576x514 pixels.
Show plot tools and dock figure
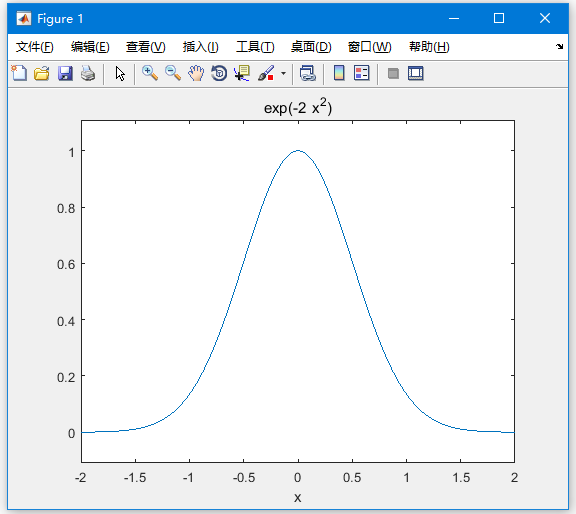[x=416, y=73]
